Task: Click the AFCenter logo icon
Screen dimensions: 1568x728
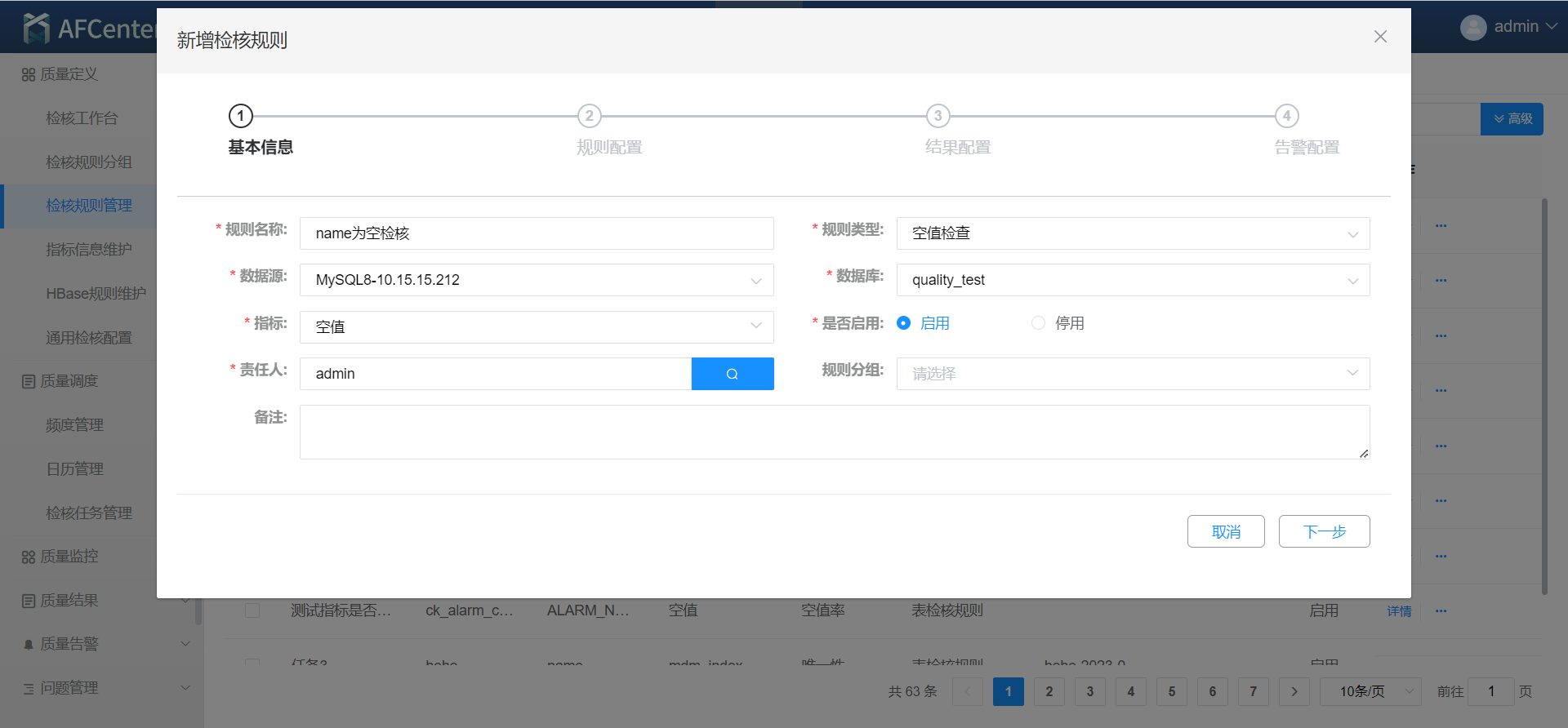Action: click(37, 29)
